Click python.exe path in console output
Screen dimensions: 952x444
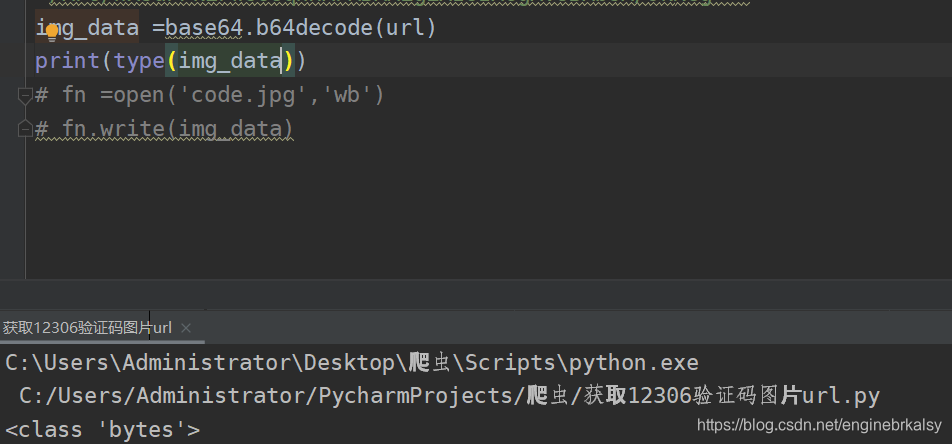tap(352, 363)
